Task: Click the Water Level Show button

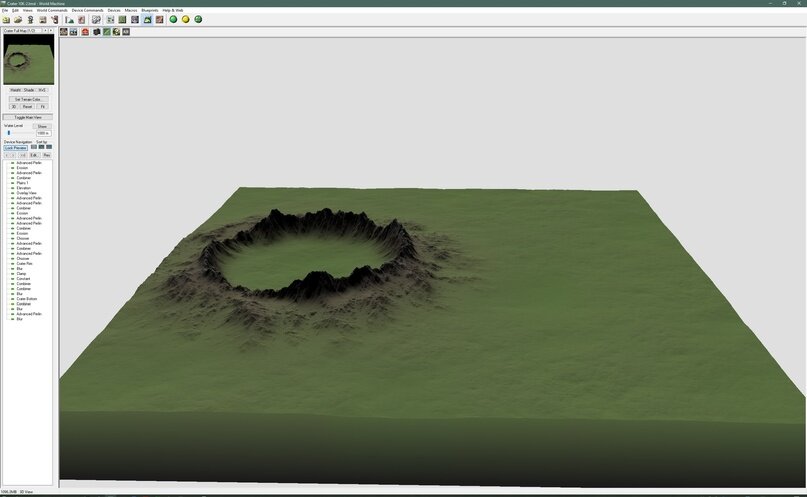Action: pos(42,126)
